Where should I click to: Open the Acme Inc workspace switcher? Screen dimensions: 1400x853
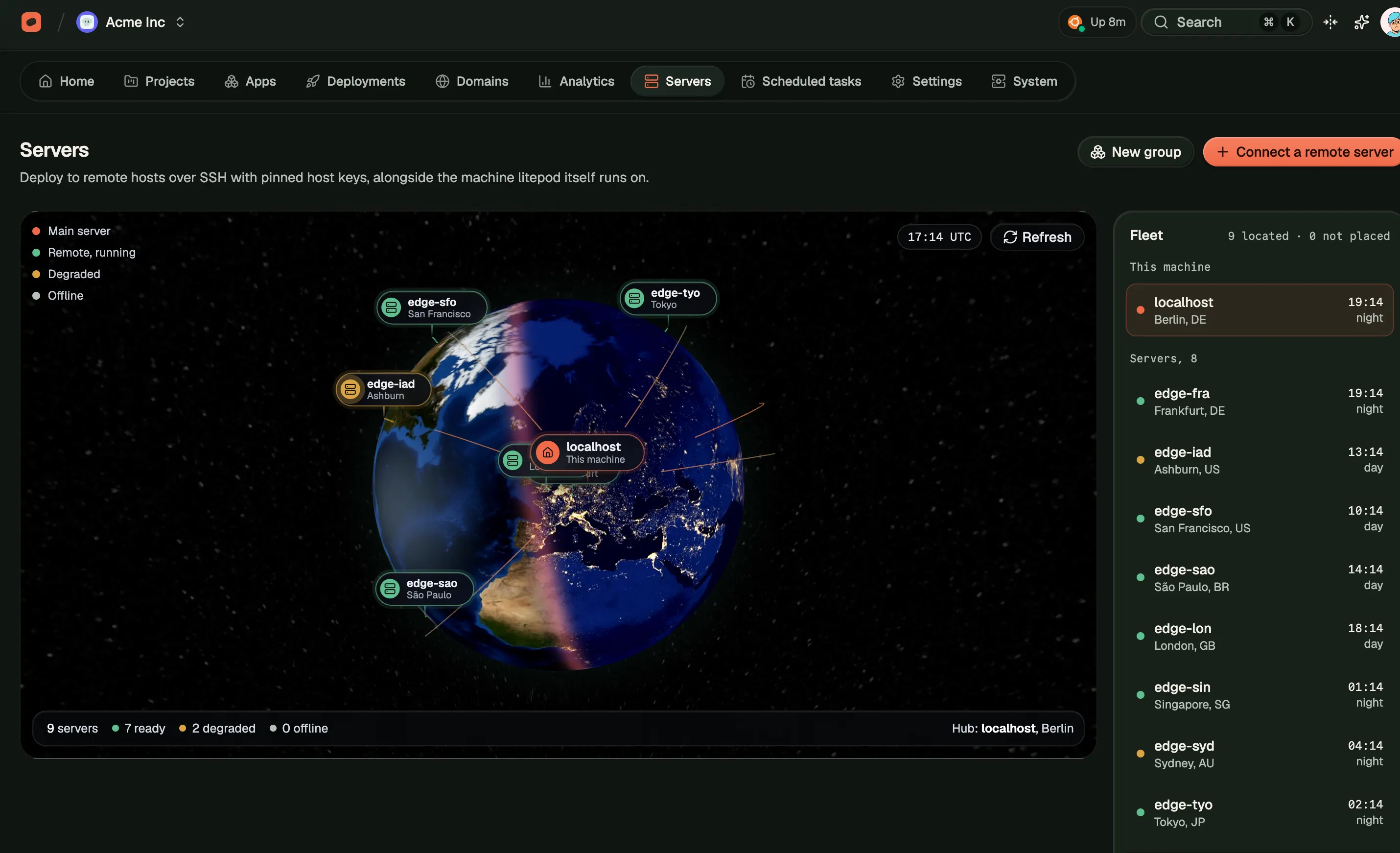131,22
